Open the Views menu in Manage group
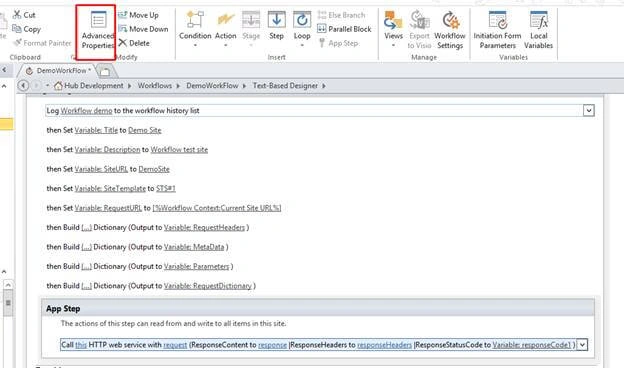The width and height of the screenshot is (624, 368). [x=393, y=29]
